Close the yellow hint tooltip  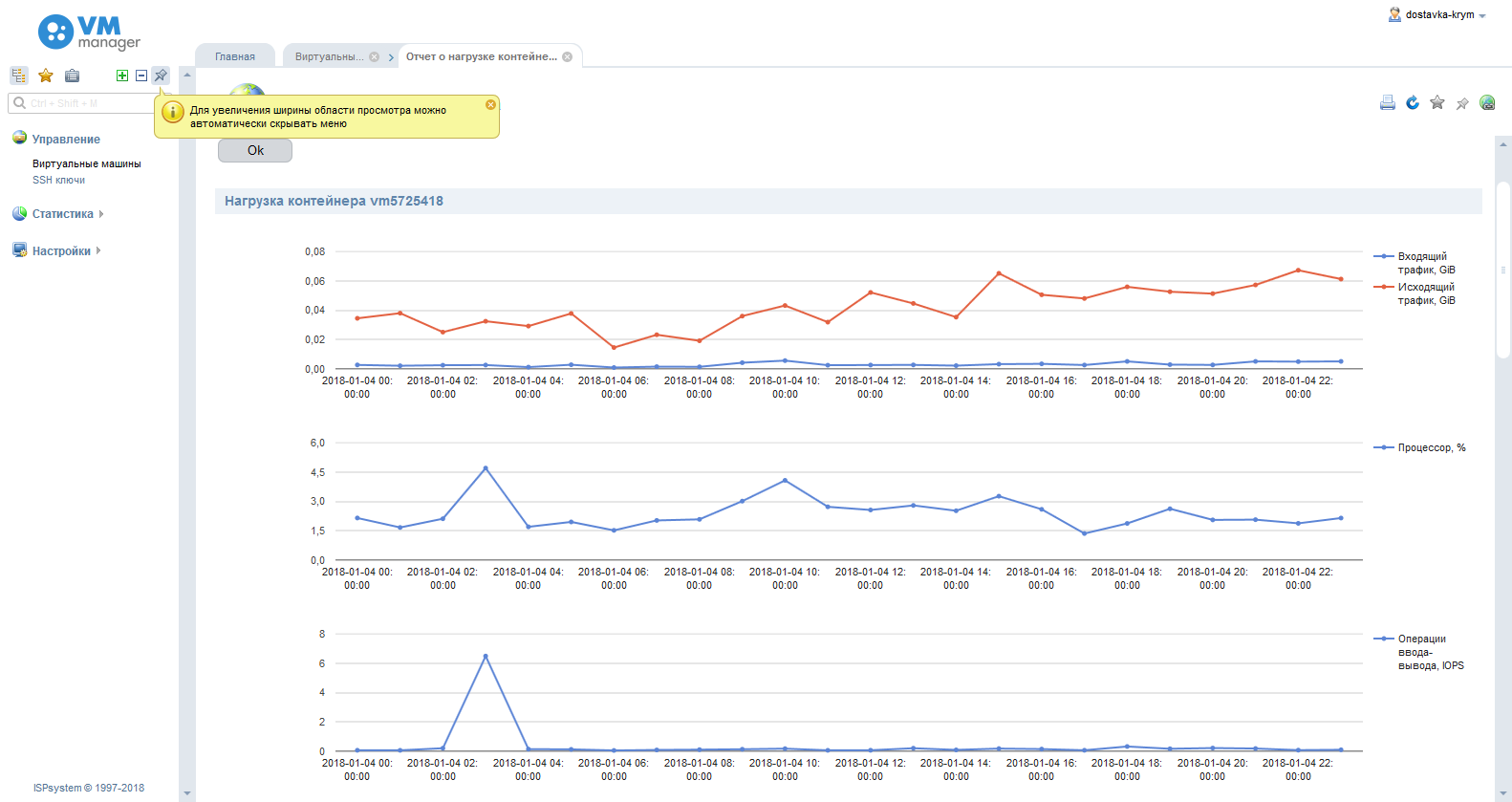click(x=490, y=104)
